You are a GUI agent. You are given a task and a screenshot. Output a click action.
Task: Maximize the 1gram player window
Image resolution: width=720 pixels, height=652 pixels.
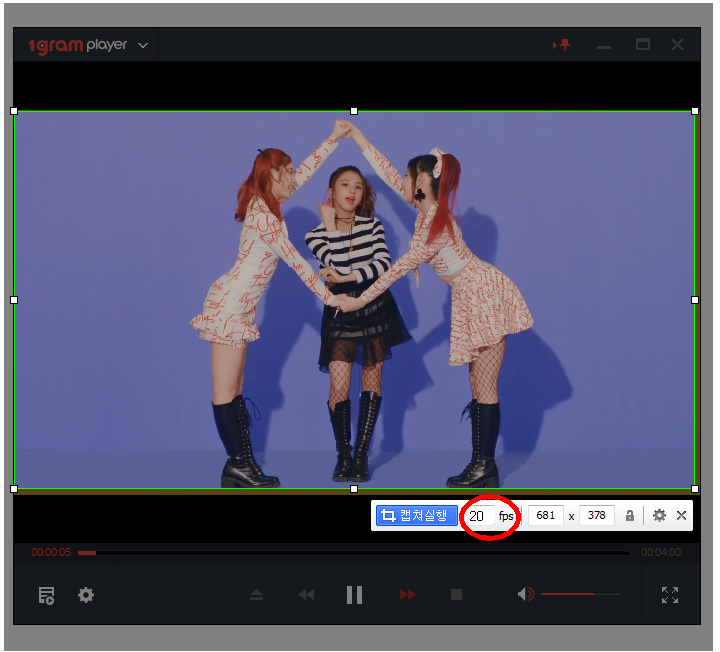tap(643, 45)
